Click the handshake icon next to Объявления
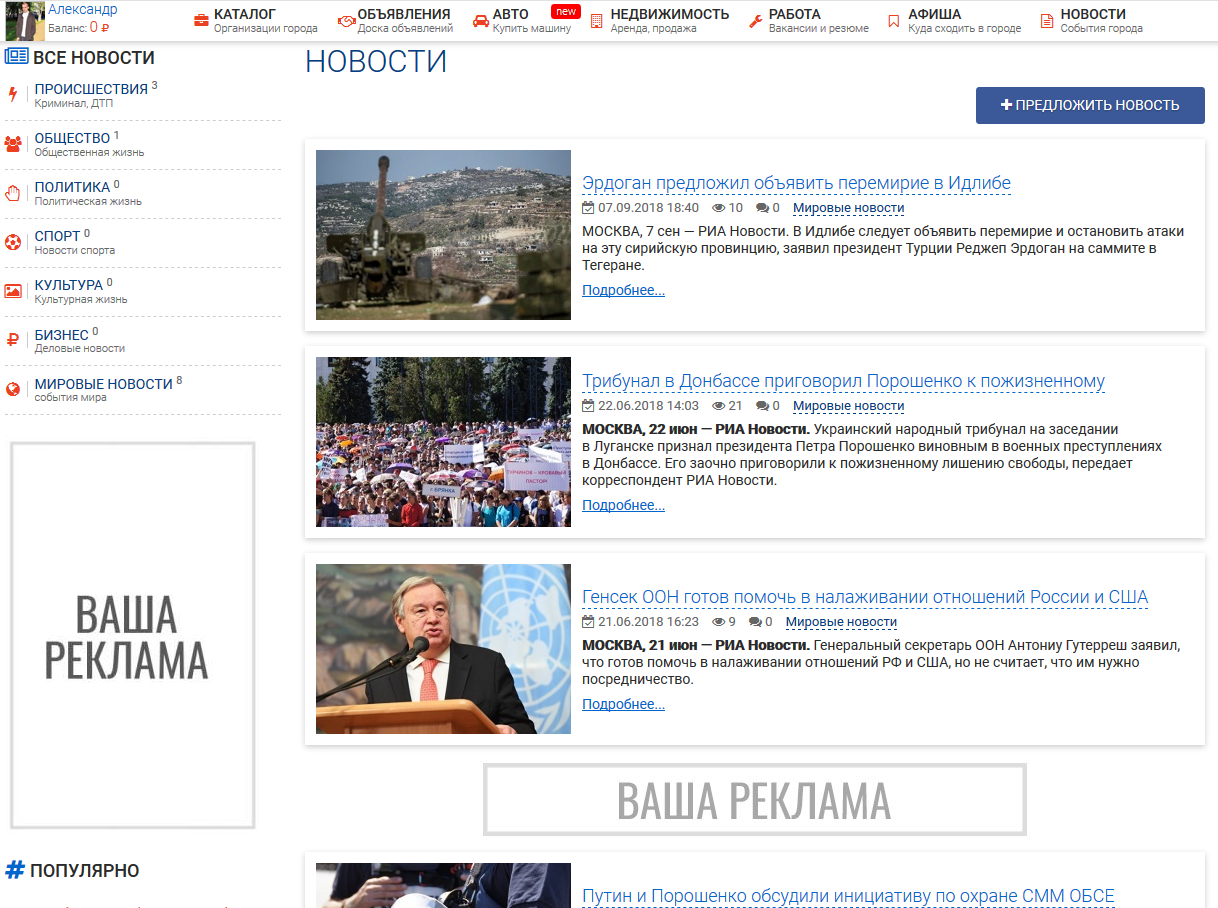 coord(346,21)
